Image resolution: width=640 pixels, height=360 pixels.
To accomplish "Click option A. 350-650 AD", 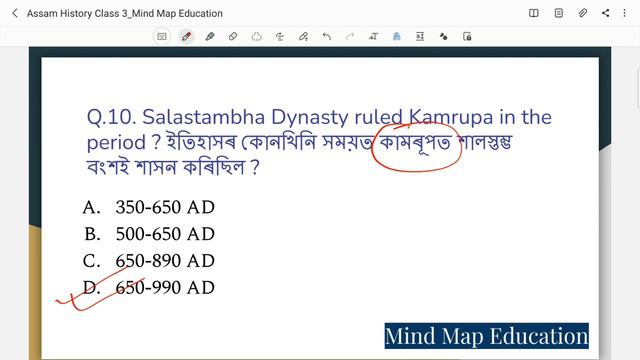I will [149, 207].
